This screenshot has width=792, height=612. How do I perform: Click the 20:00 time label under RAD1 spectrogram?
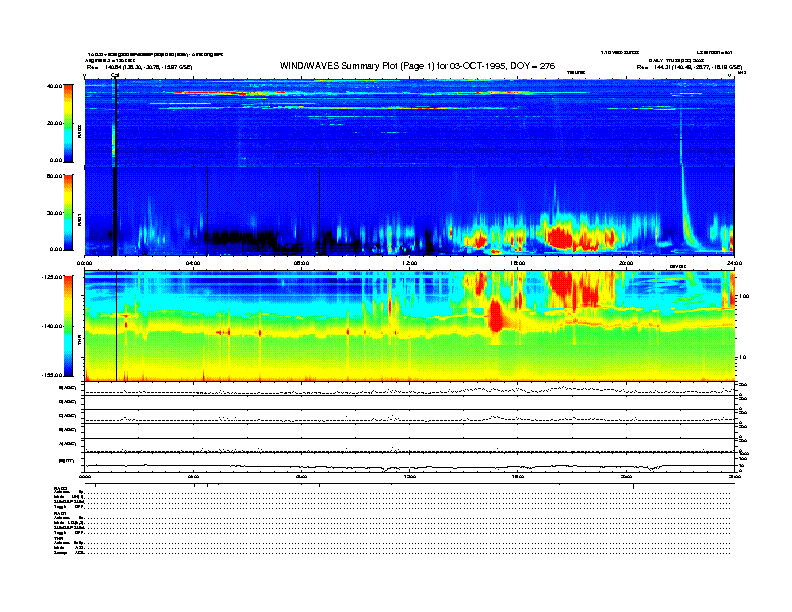(626, 263)
